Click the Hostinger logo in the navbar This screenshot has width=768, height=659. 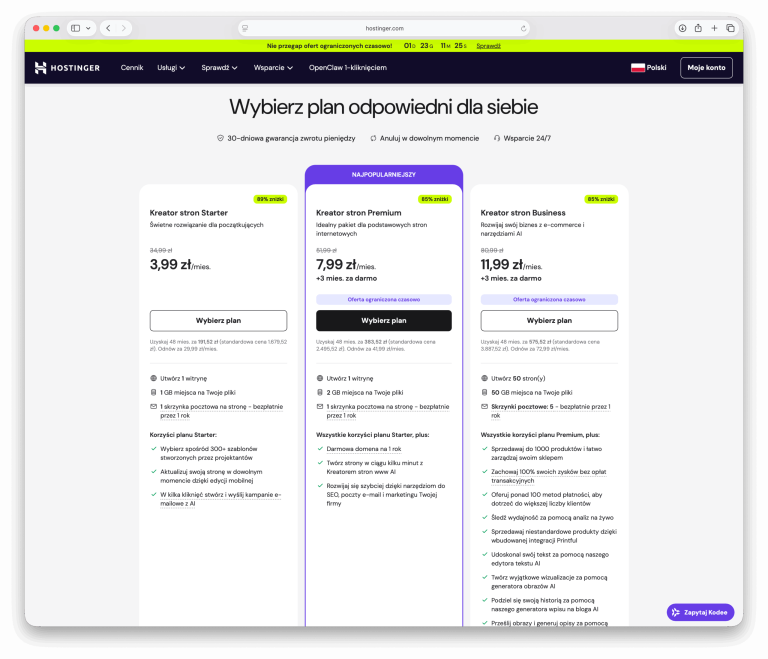point(67,68)
